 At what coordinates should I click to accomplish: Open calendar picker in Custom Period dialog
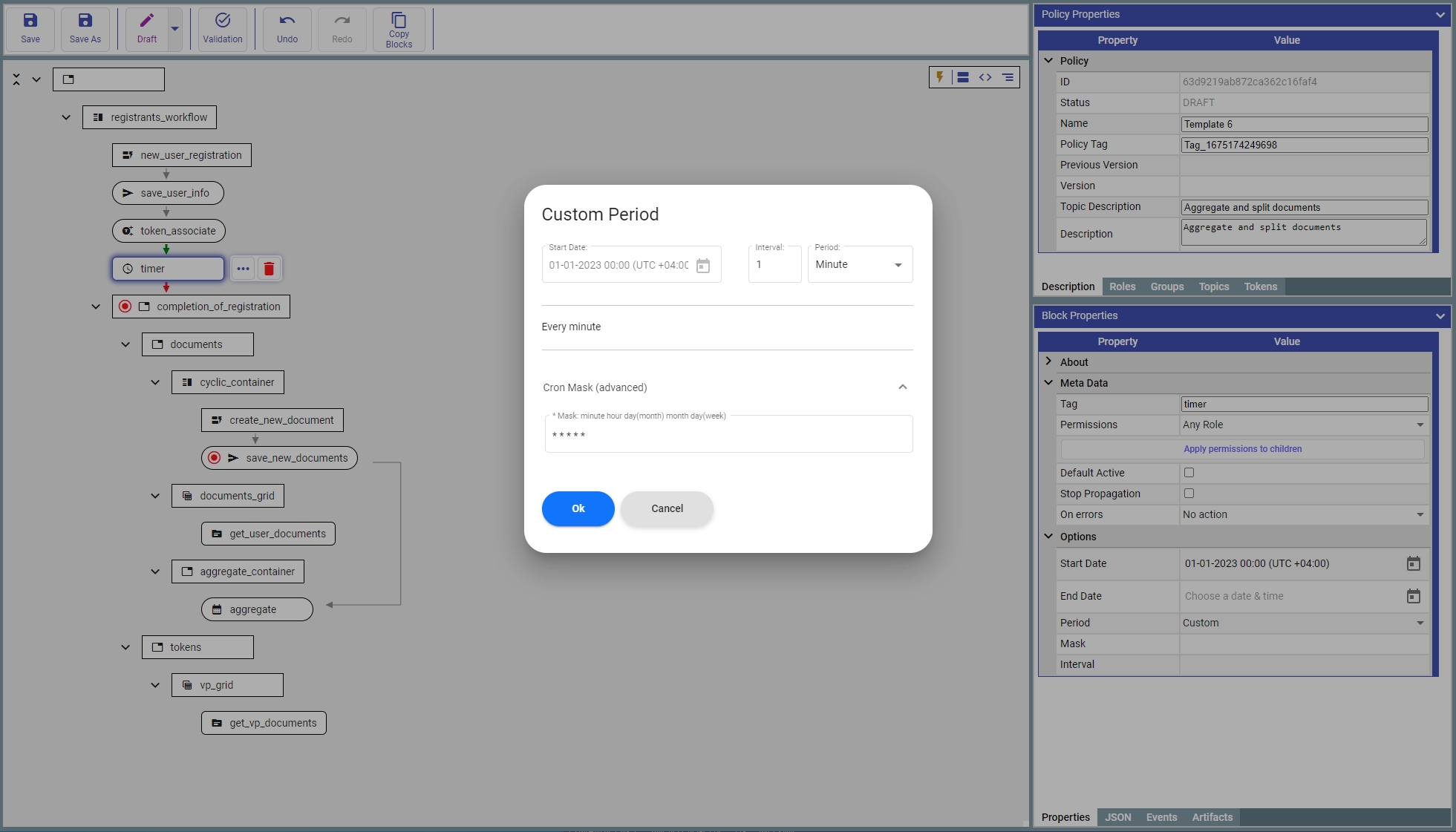pos(702,266)
